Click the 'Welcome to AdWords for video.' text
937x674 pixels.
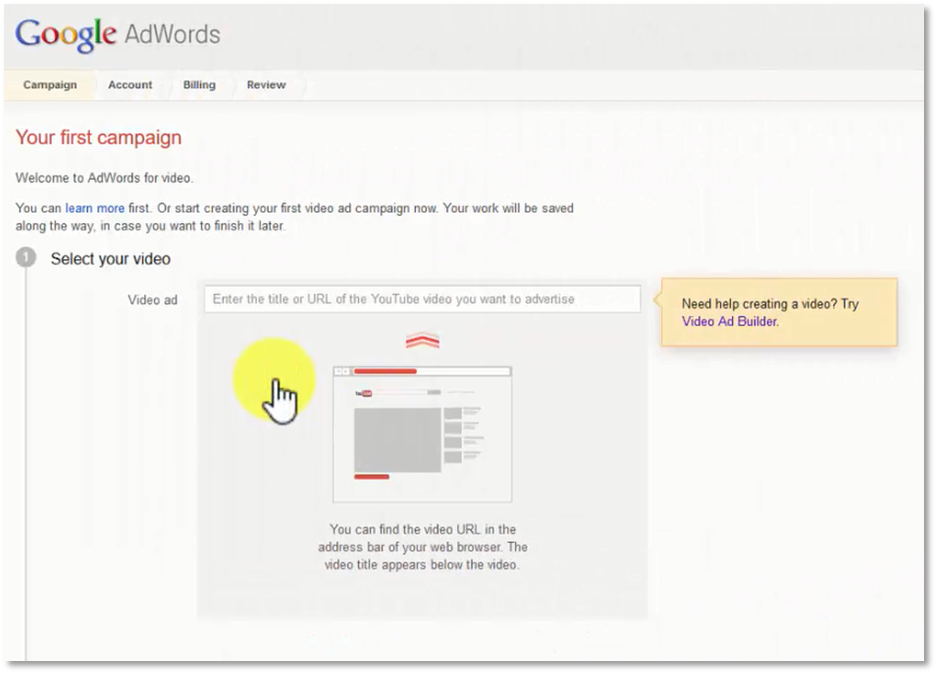105,178
